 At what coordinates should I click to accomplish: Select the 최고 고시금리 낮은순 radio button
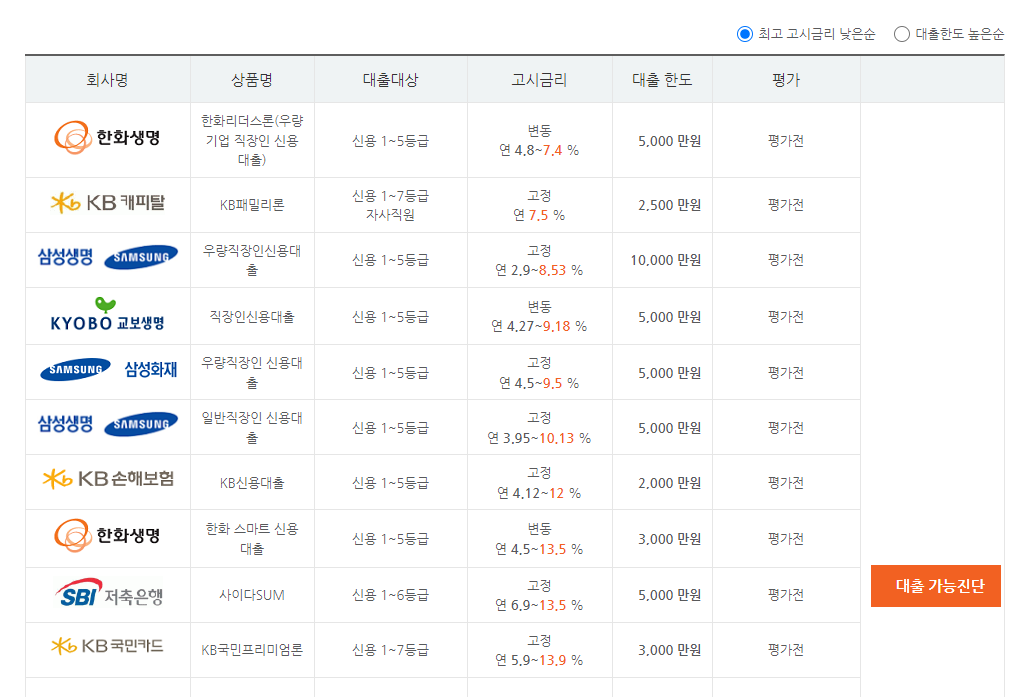[743, 33]
